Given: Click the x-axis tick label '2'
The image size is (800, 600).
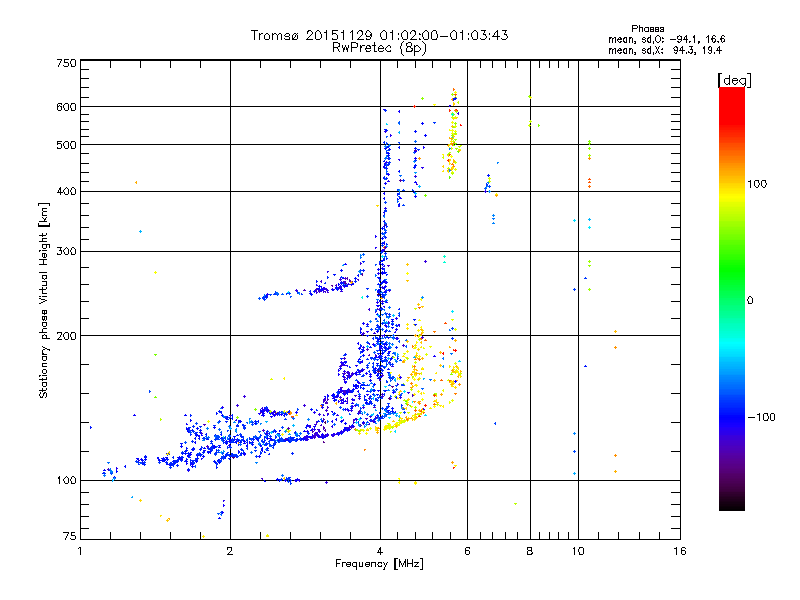Looking at the screenshot, I should [230, 551].
